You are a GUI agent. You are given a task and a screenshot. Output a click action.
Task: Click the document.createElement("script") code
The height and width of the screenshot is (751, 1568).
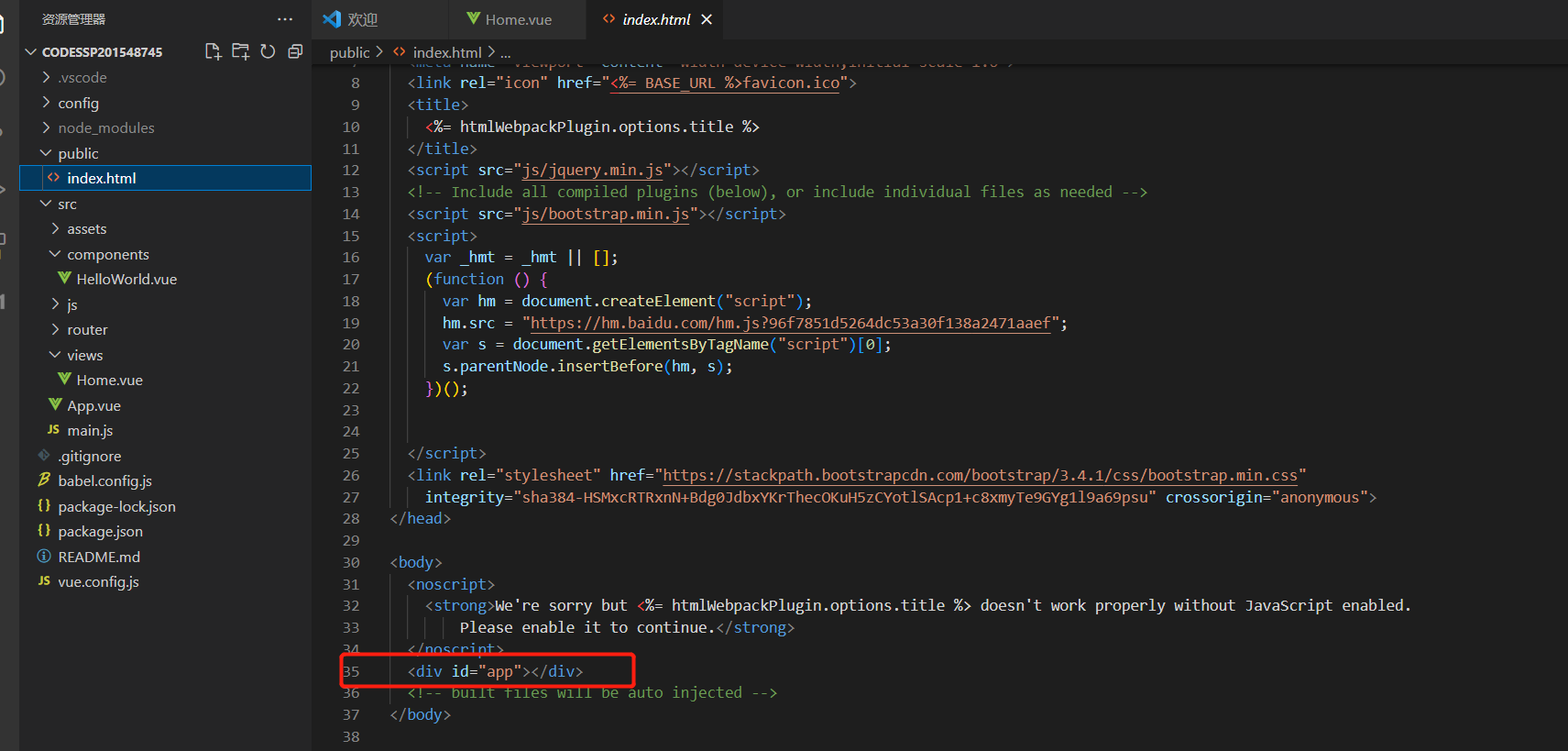click(662, 301)
